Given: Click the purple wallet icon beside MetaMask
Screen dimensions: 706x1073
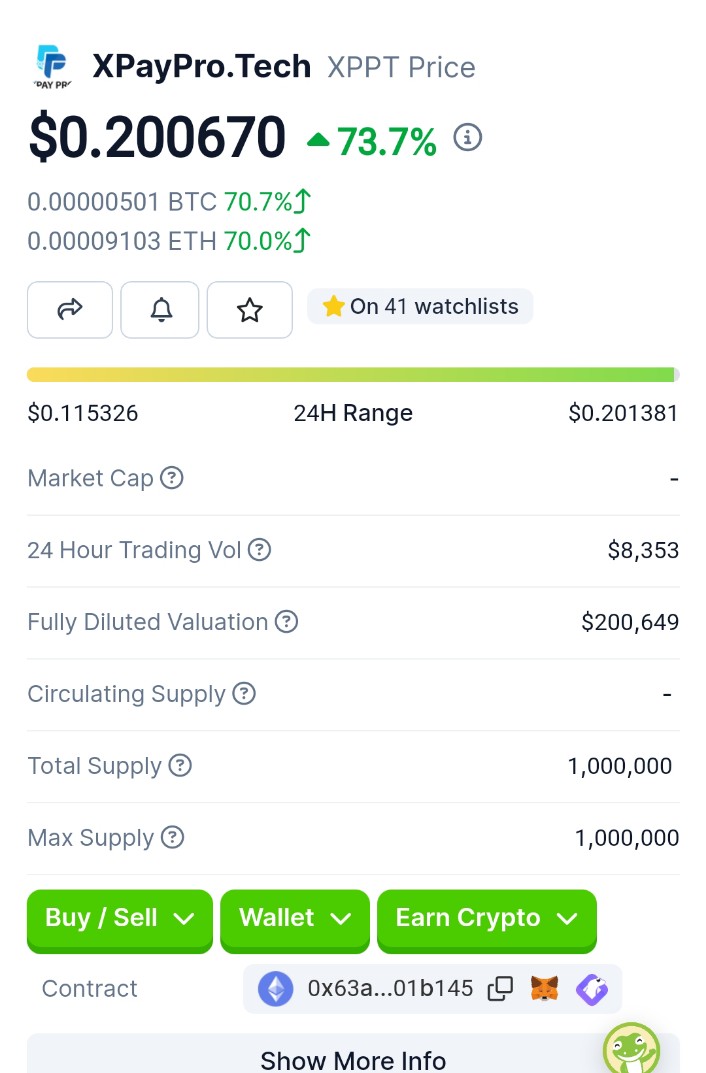Looking at the screenshot, I should click(x=592, y=989).
